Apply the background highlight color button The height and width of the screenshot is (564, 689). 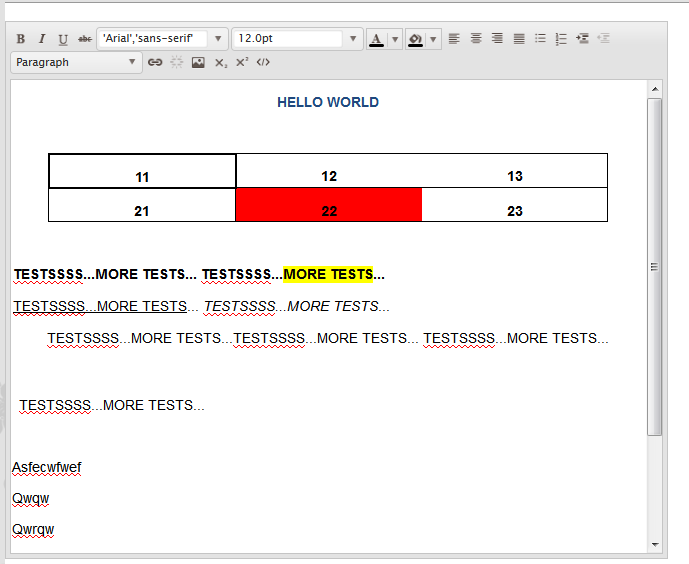click(x=415, y=39)
